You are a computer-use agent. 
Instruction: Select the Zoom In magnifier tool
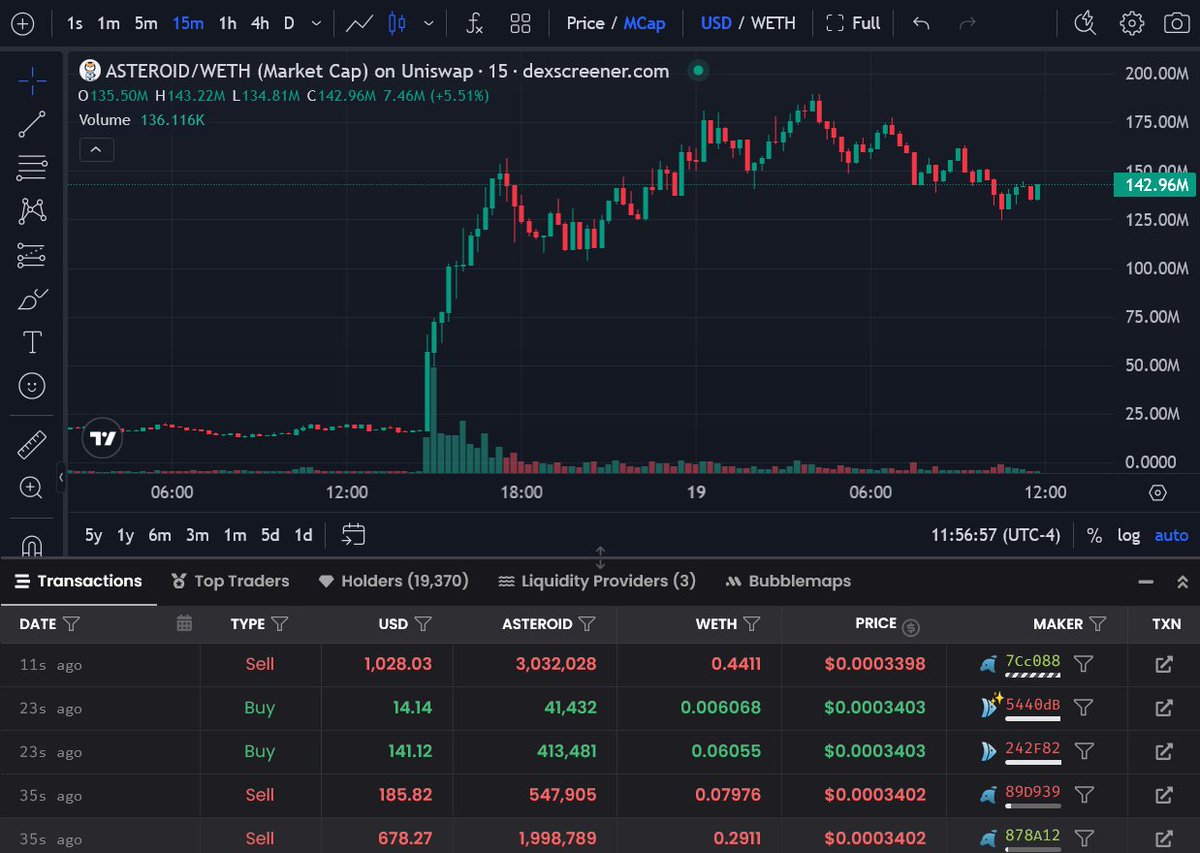tap(30, 489)
